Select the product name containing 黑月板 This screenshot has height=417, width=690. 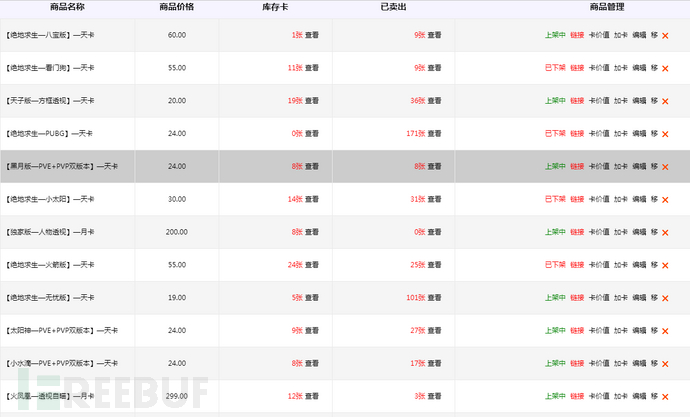point(62,166)
